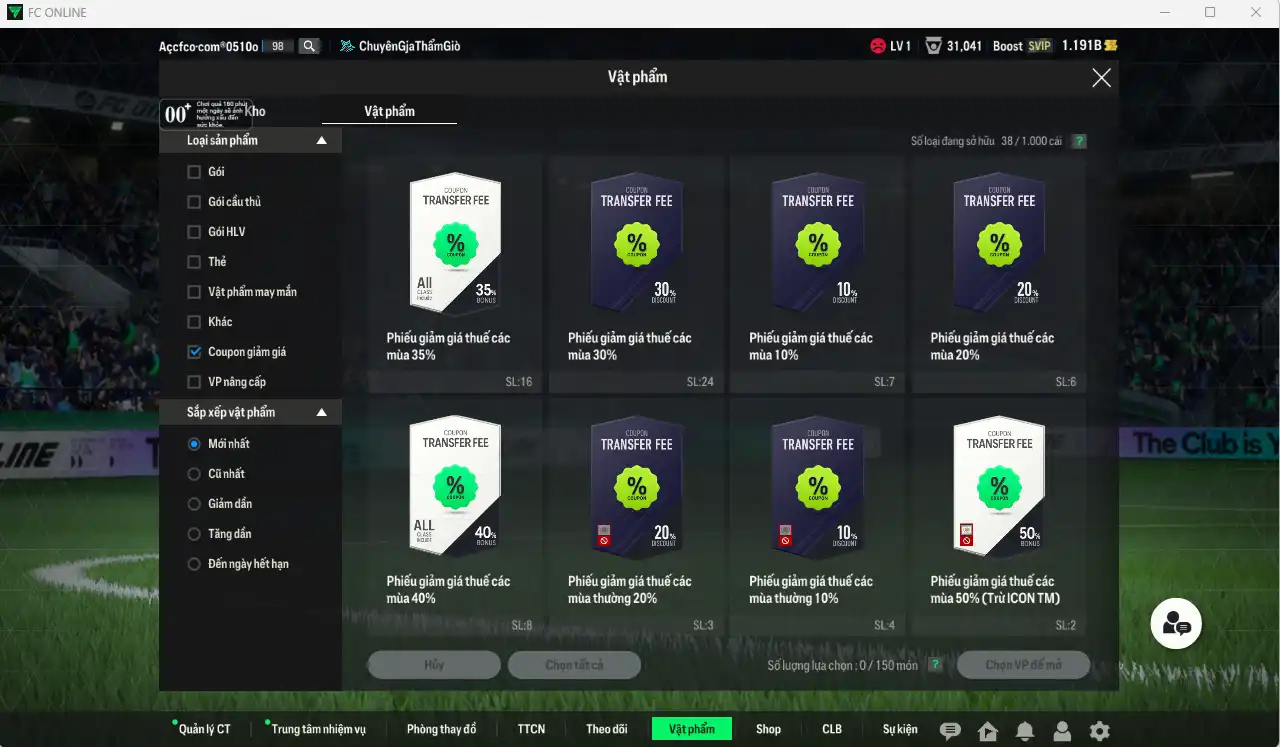This screenshot has height=747, width=1280.
Task: Enable the Thẻ filter checkbox
Action: pyautogui.click(x=194, y=262)
